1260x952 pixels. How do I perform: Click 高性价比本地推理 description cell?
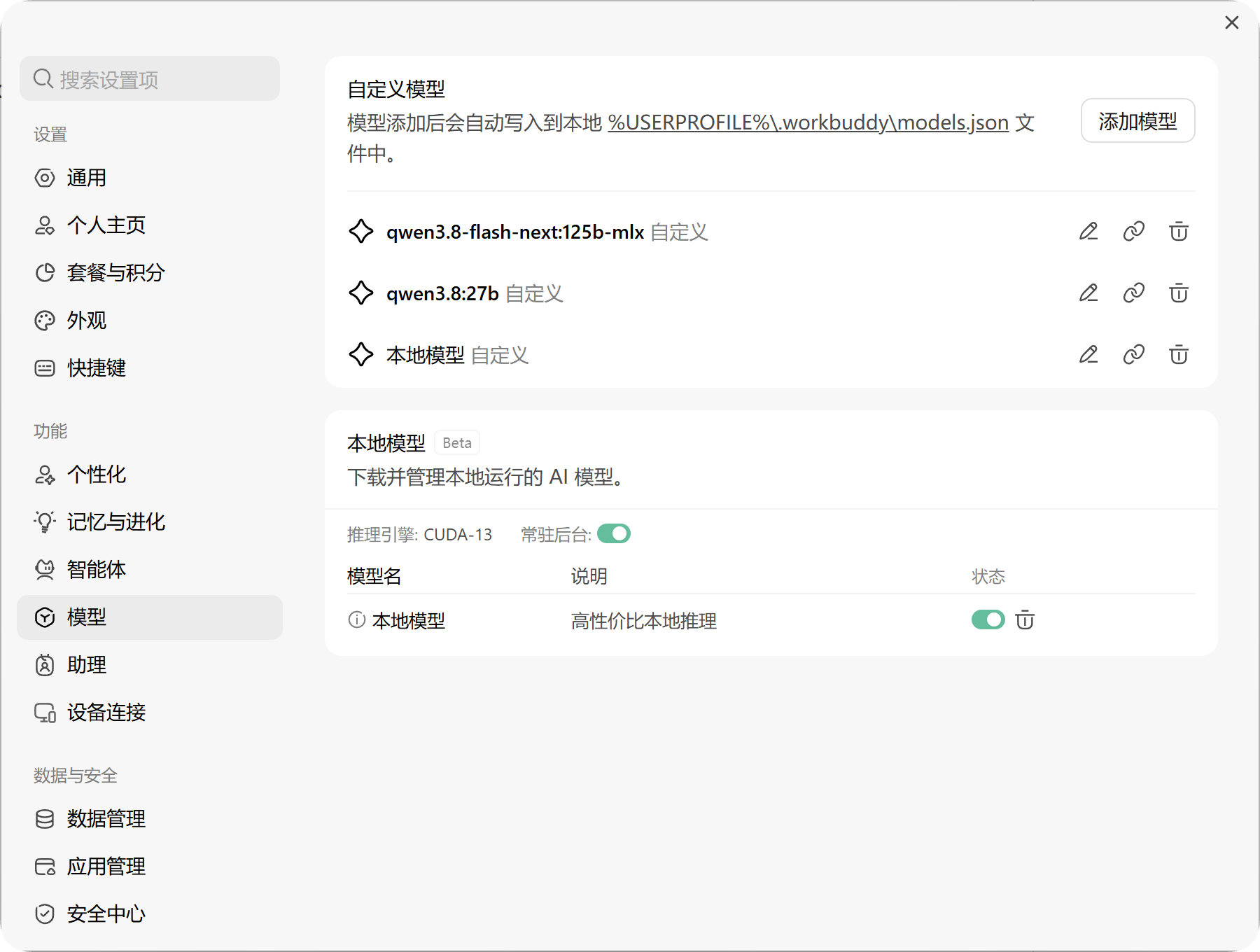(644, 621)
